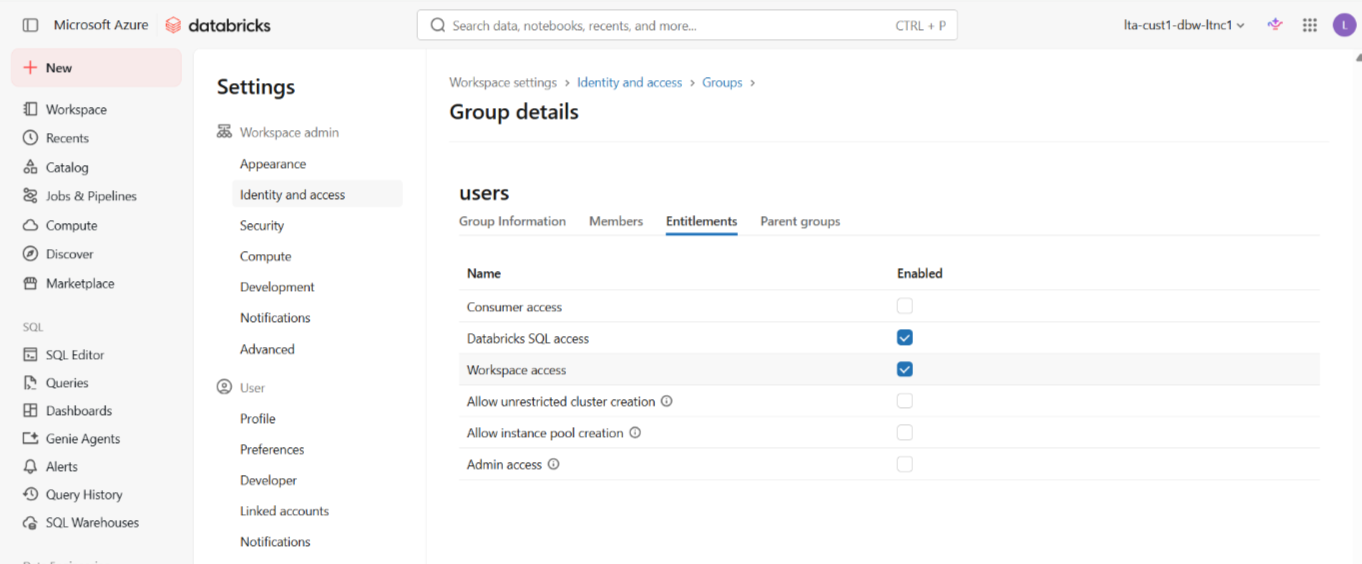Click the SQL Warehouses icon
The height and width of the screenshot is (564, 1362).
(30, 522)
